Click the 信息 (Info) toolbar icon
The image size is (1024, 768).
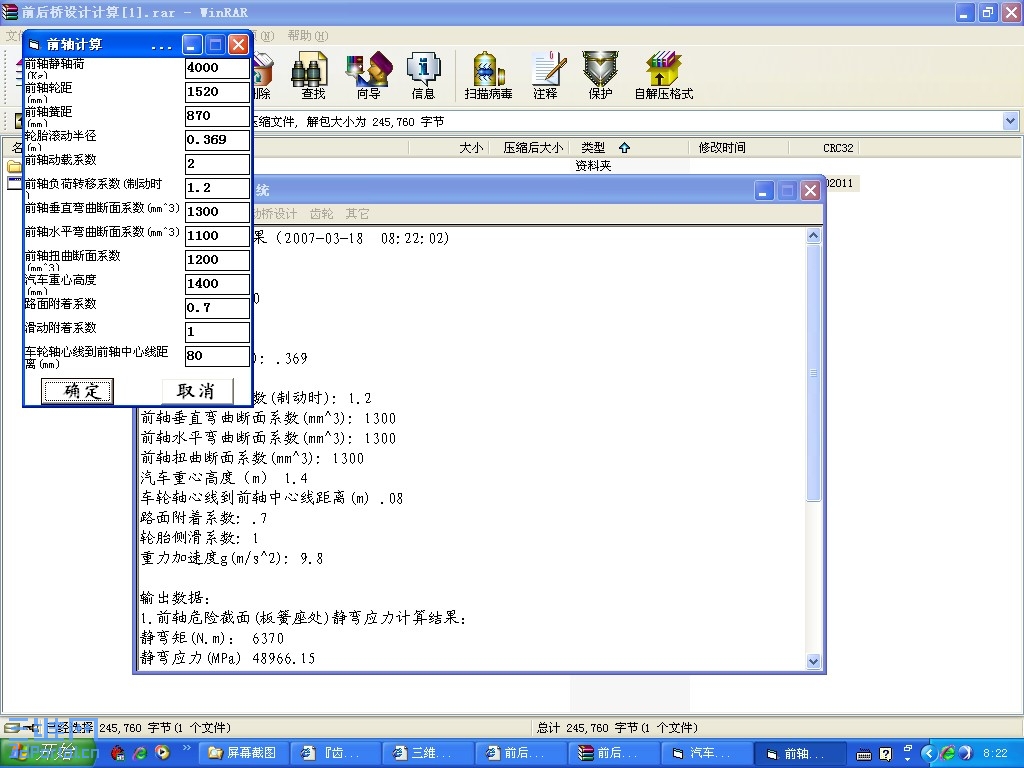point(423,74)
